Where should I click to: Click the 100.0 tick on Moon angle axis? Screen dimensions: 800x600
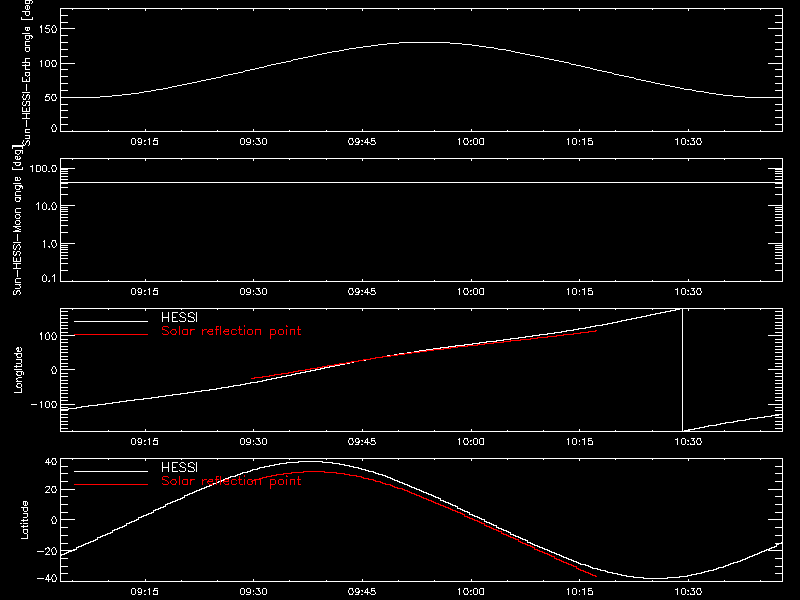[43, 169]
